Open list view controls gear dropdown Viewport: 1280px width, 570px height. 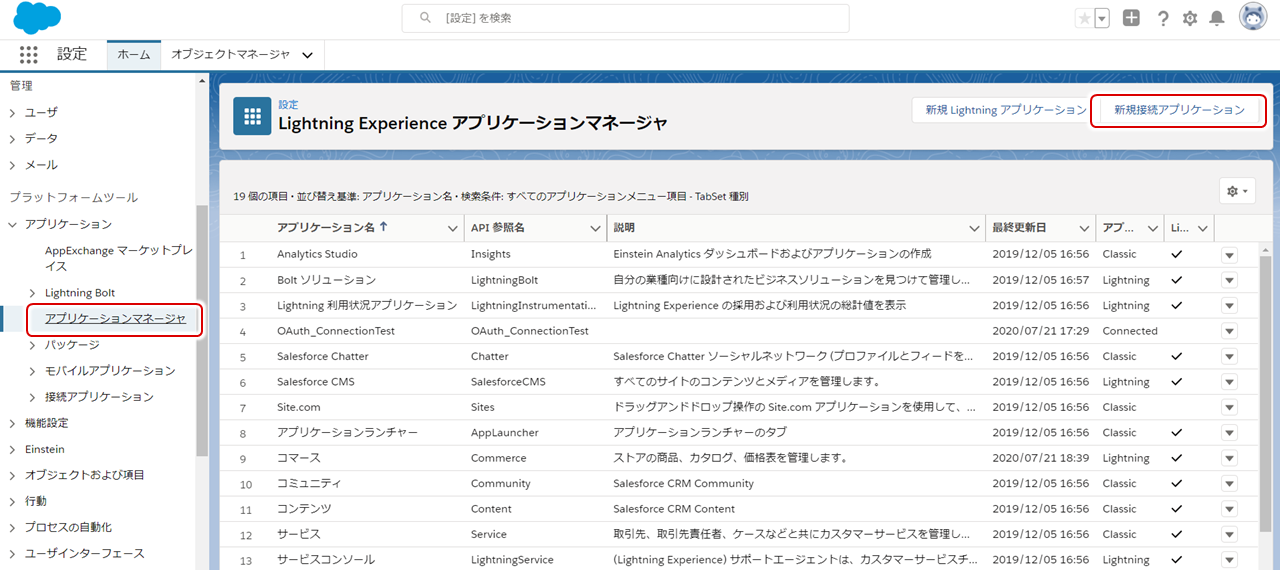point(1237,191)
